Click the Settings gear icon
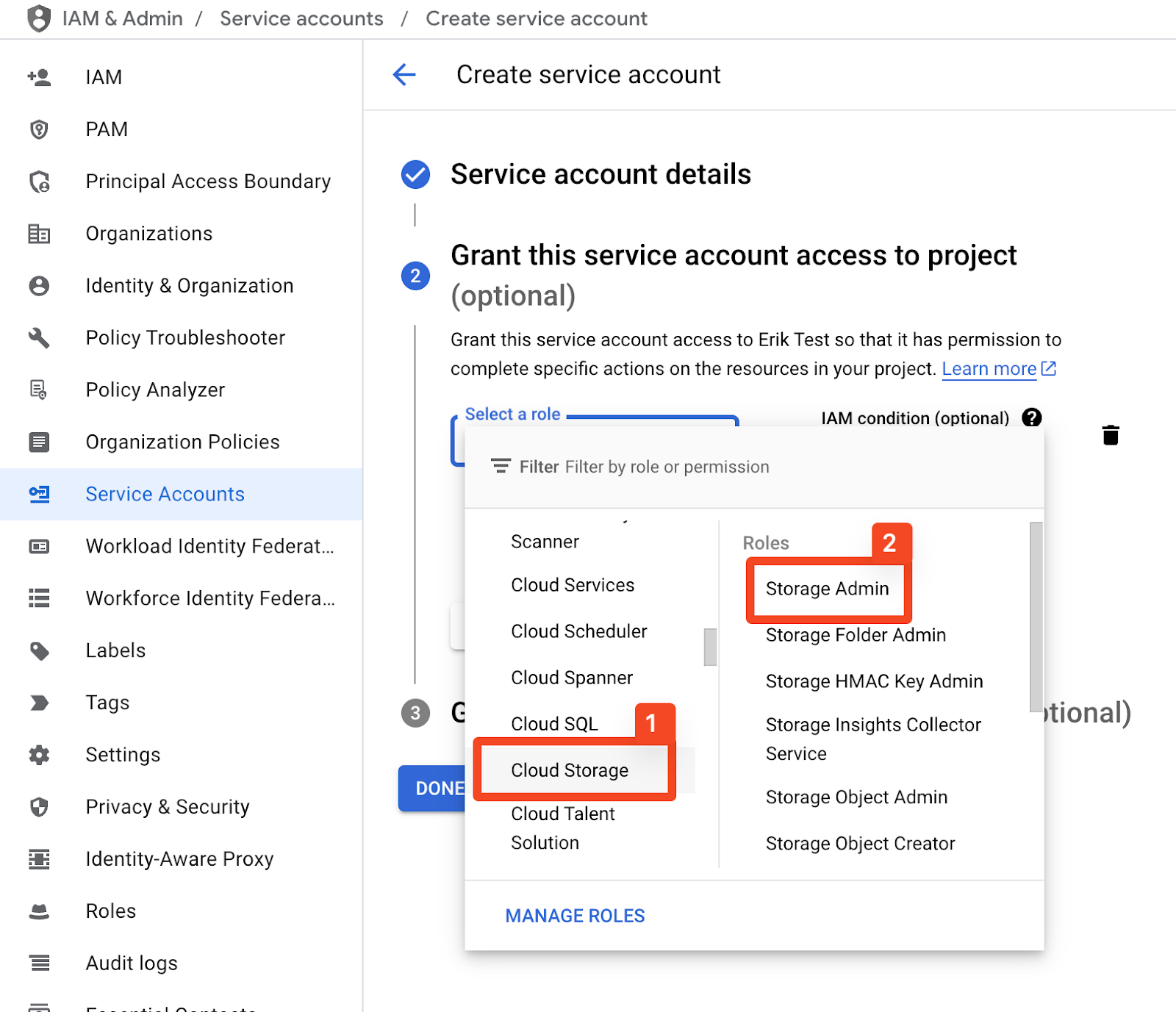 click(x=39, y=755)
